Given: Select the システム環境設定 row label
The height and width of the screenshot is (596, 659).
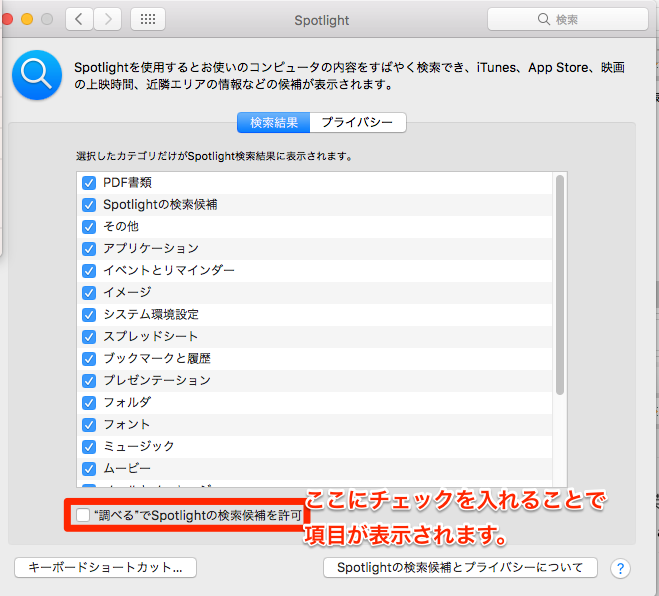Looking at the screenshot, I should [x=151, y=314].
